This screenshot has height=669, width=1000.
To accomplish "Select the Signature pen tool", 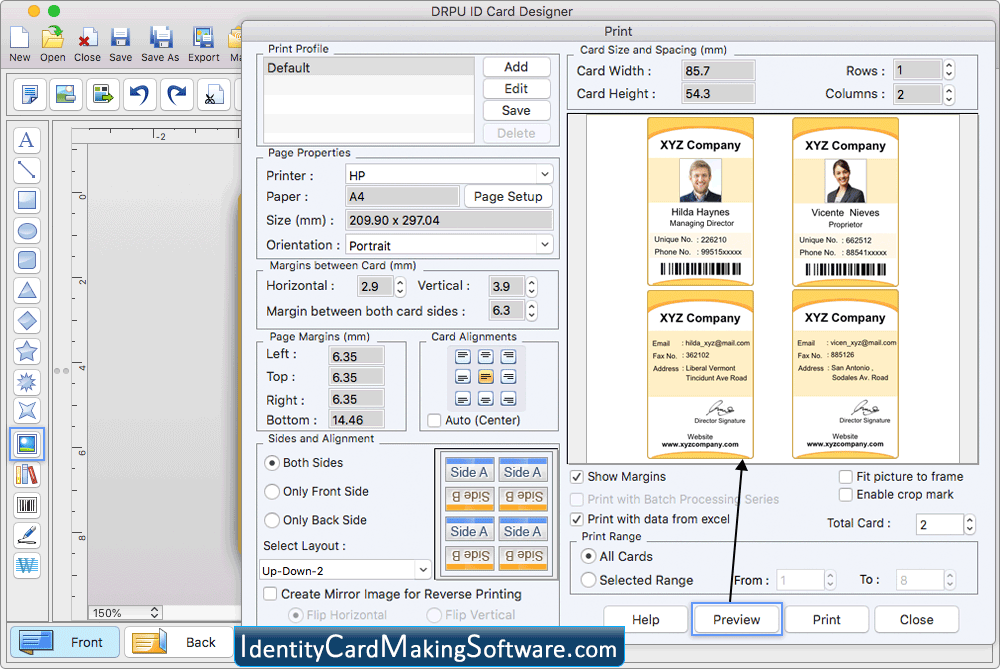I will 27,535.
